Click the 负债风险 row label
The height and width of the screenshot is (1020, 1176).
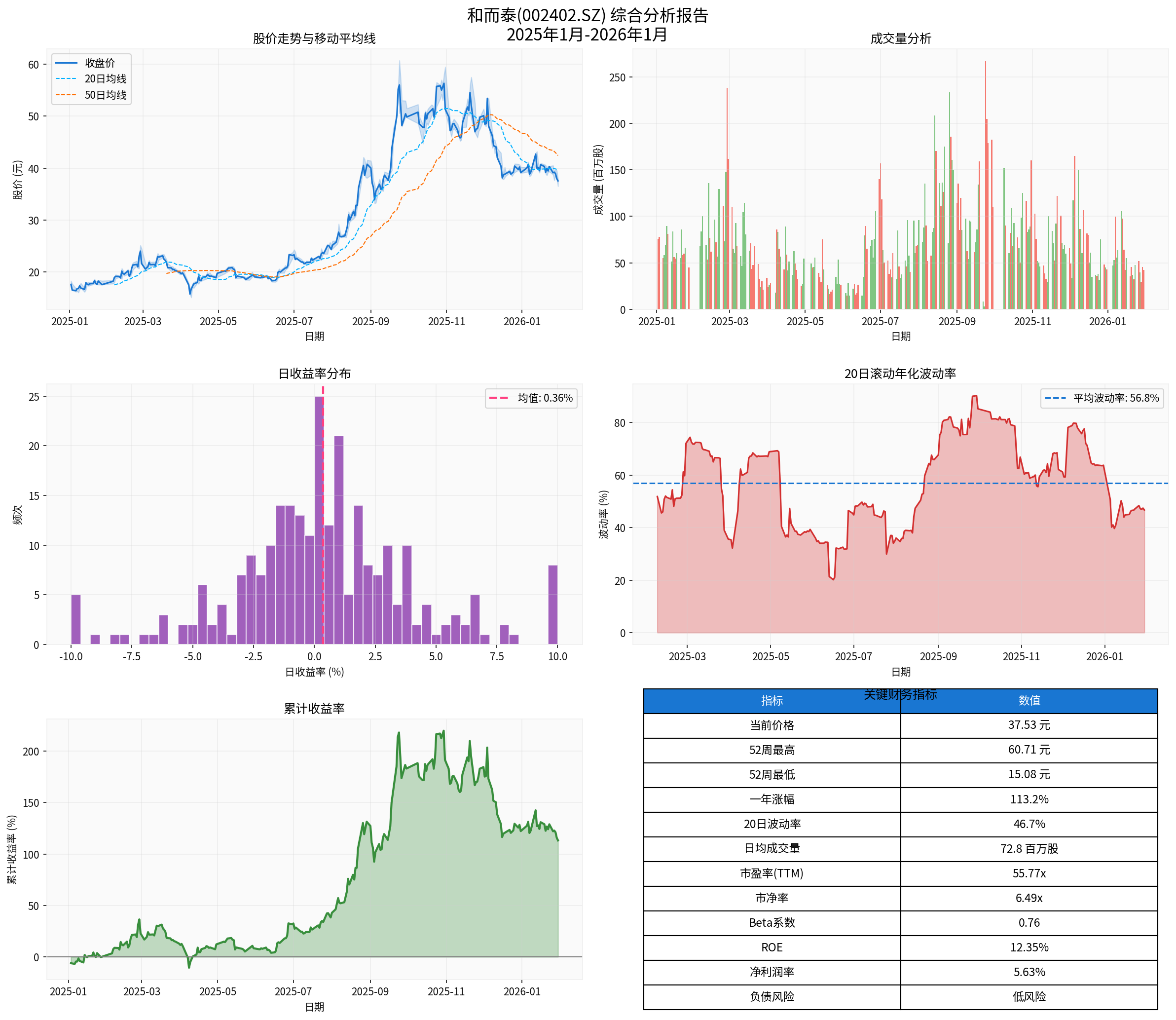[x=772, y=997]
